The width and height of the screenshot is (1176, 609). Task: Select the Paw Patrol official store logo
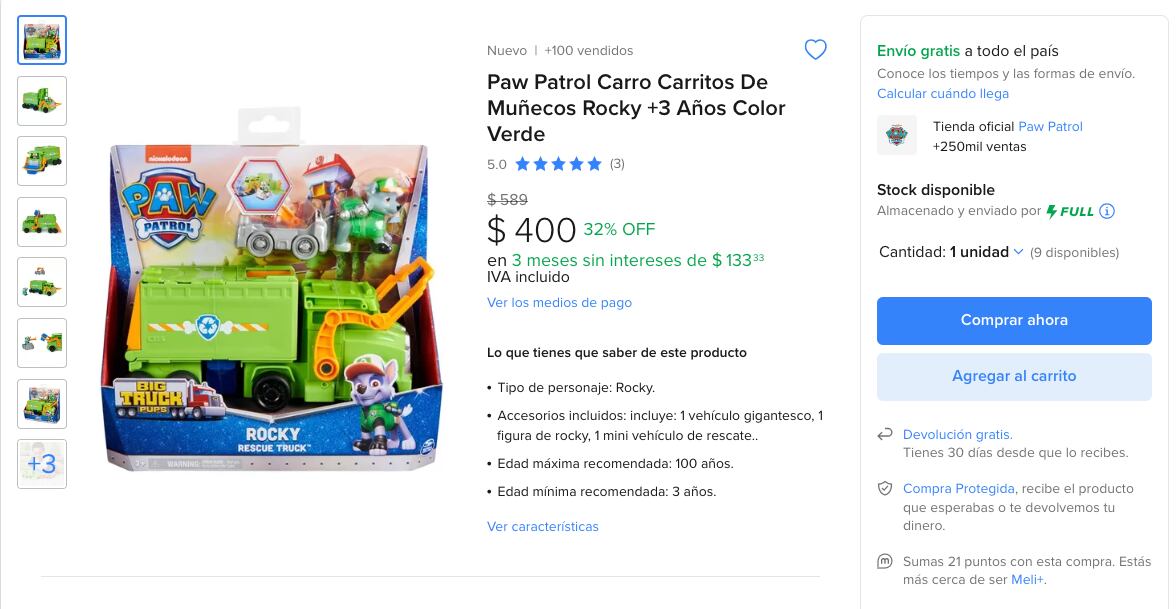(x=897, y=135)
